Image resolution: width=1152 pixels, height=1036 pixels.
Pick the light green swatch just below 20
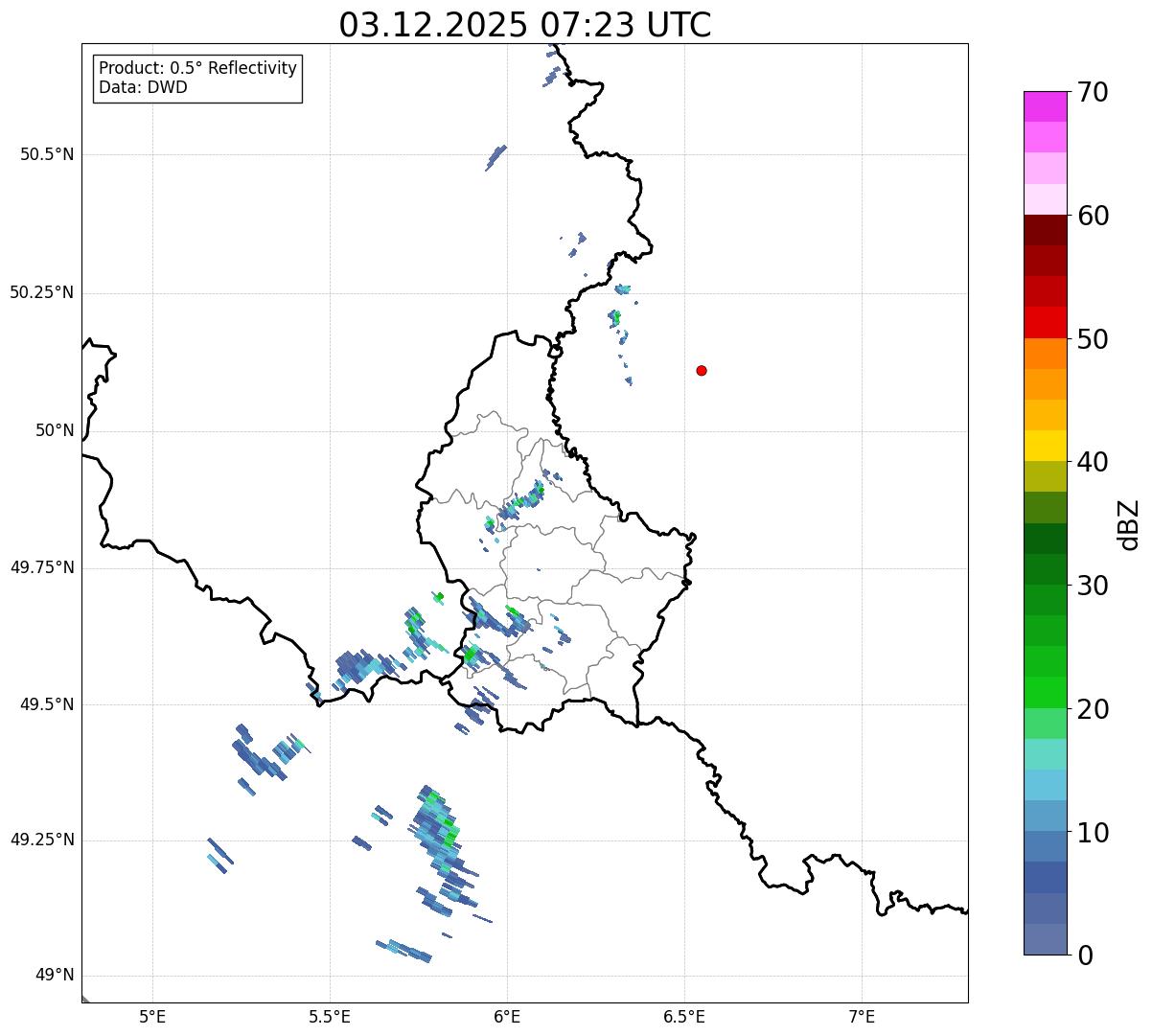(x=1045, y=724)
